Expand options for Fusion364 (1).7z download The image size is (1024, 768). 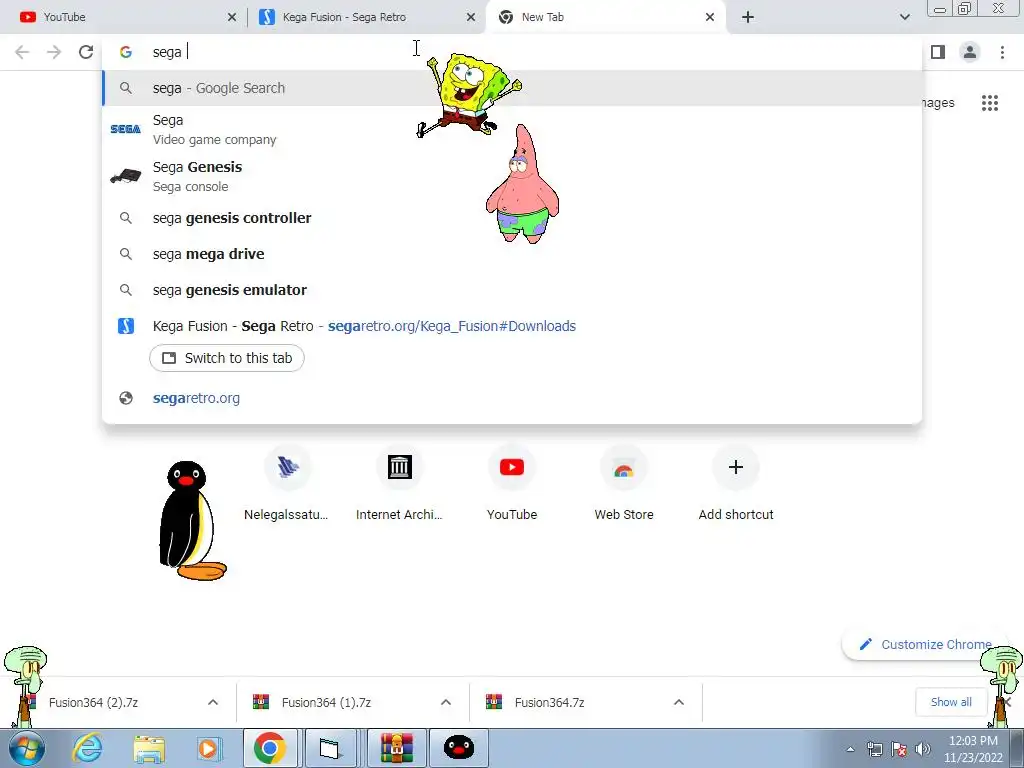coord(446,703)
